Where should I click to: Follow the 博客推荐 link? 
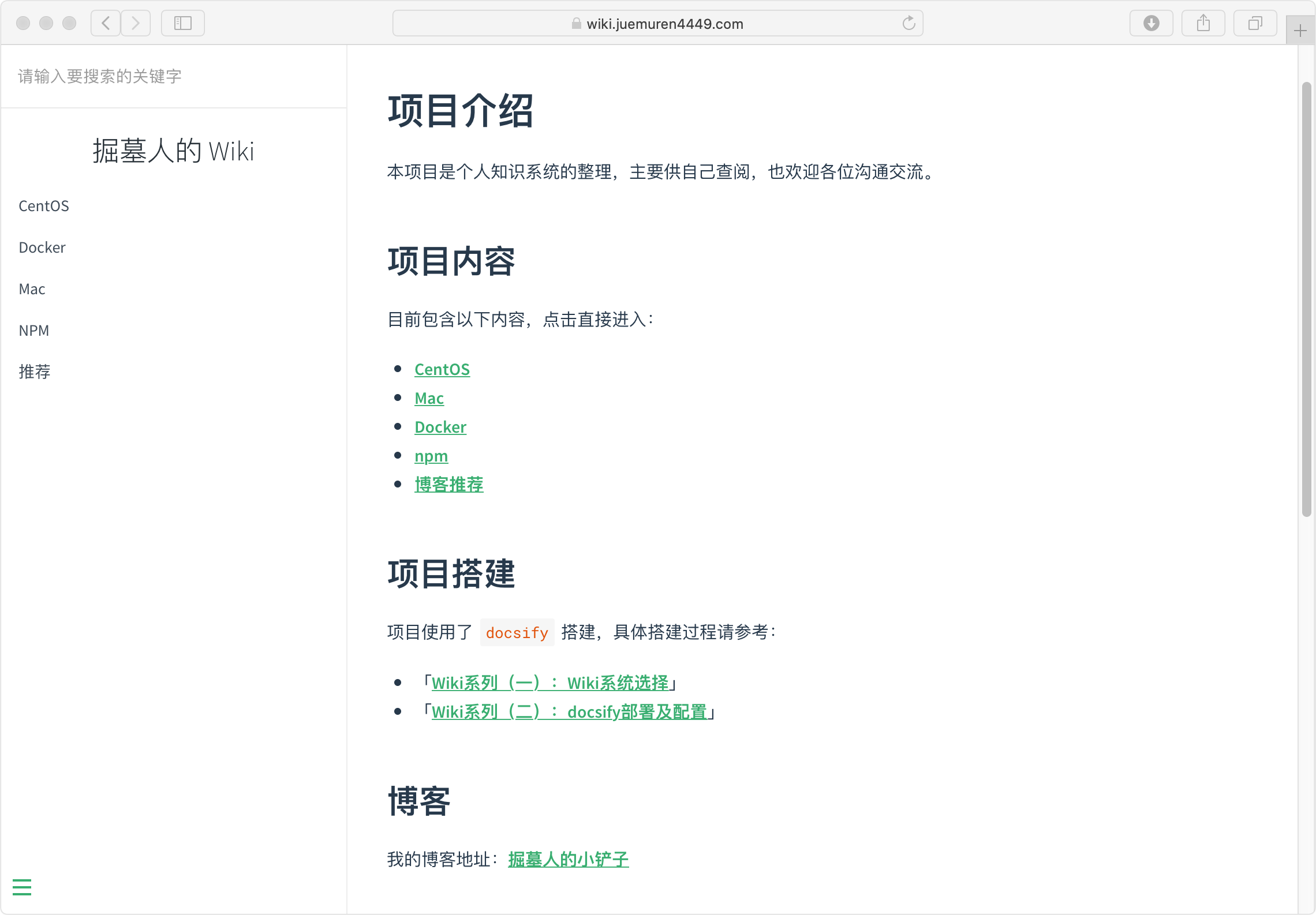coord(449,485)
